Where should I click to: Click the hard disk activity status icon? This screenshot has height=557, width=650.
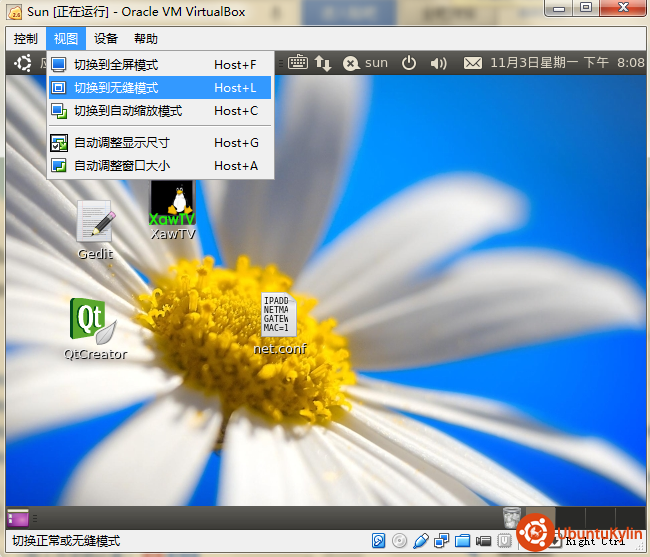pos(379,541)
